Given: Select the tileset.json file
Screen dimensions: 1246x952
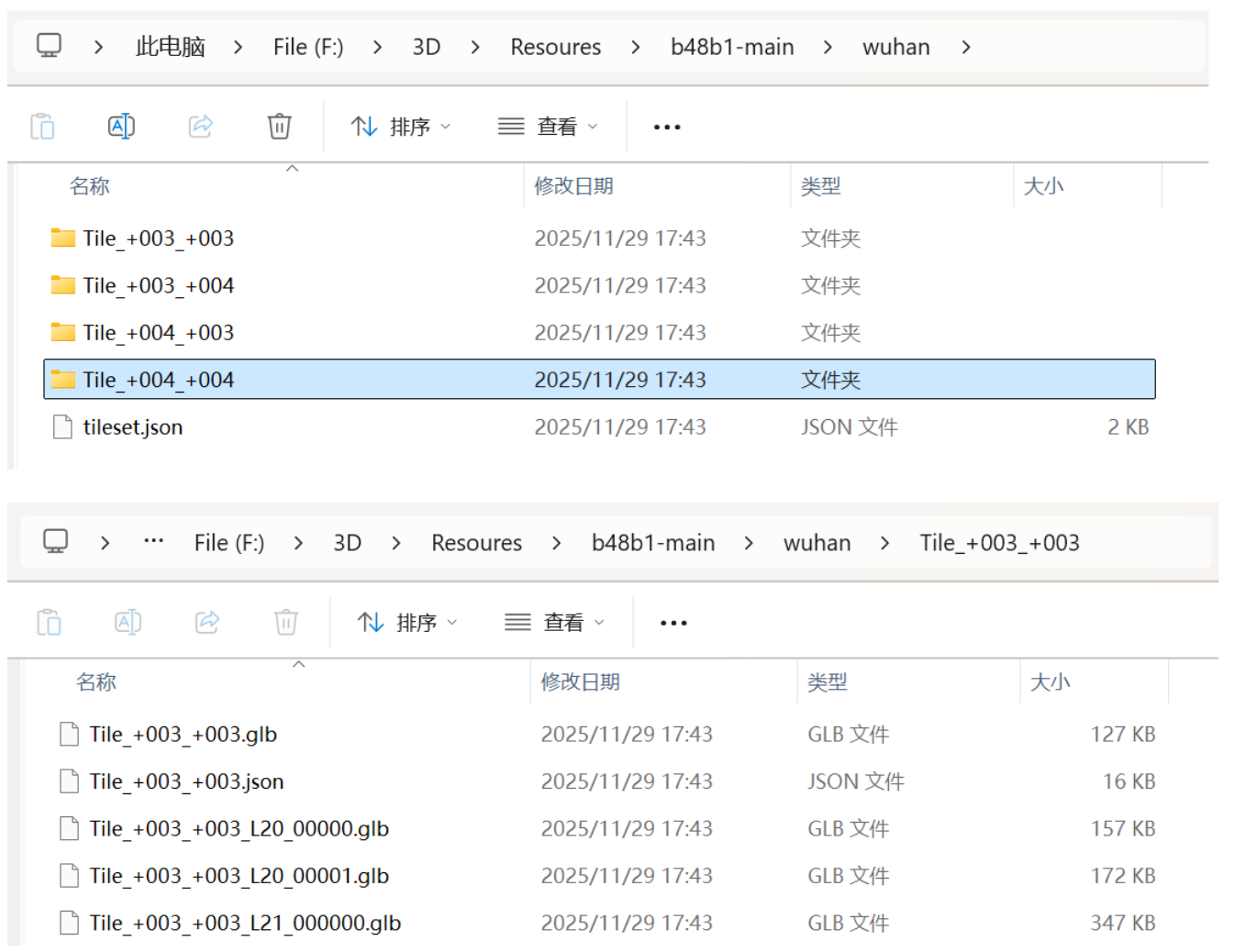Looking at the screenshot, I should 599,426.
